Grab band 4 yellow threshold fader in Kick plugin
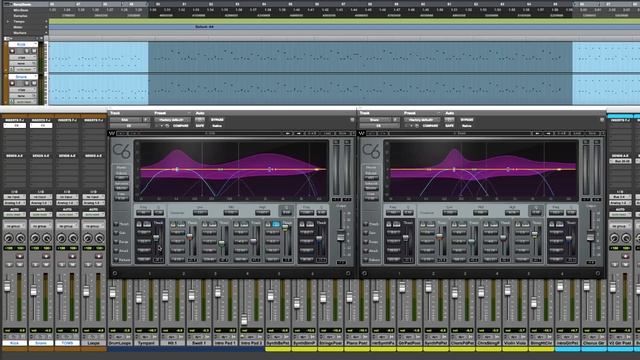Screen dimensions: 640x360 pyautogui.click(x=285, y=228)
